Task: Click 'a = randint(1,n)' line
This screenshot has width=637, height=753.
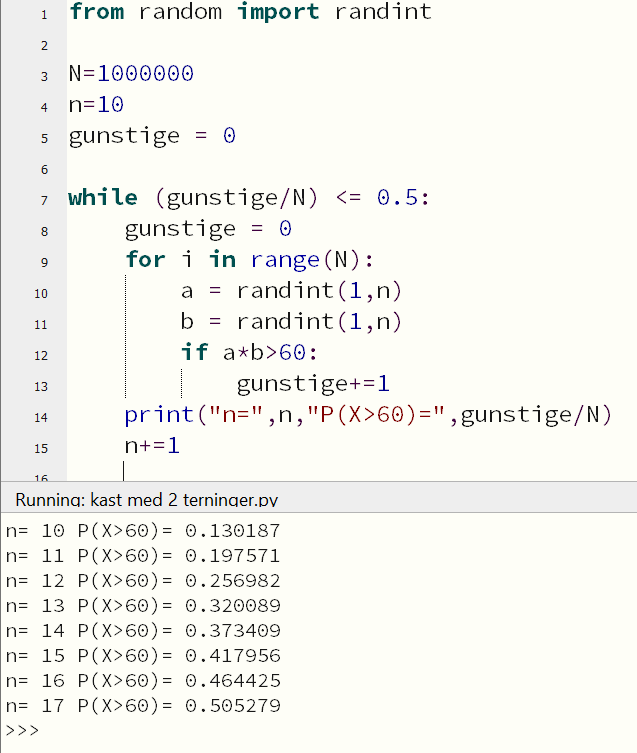Action: [x=291, y=291]
